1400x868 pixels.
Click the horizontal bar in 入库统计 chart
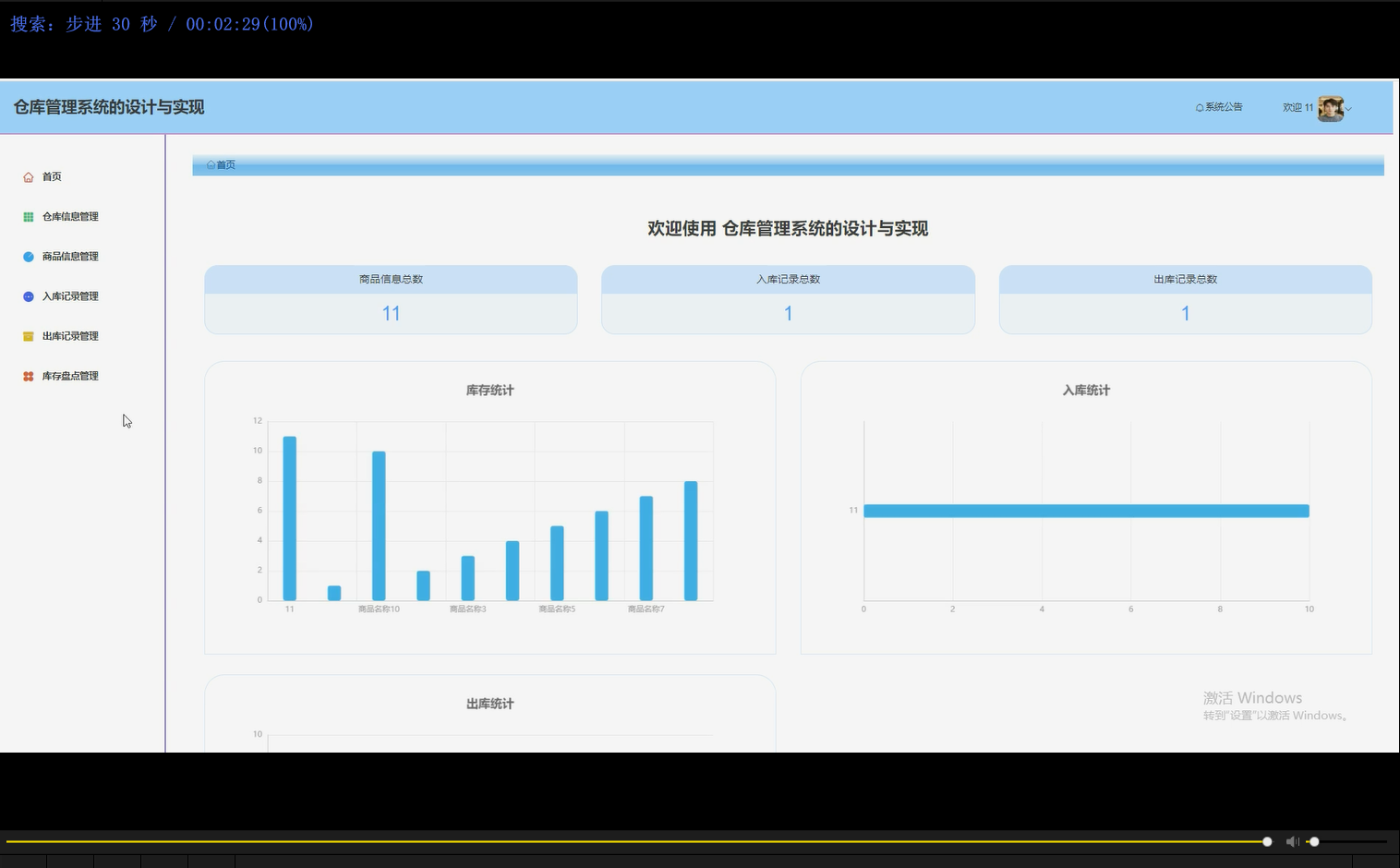pyautogui.click(x=1086, y=511)
